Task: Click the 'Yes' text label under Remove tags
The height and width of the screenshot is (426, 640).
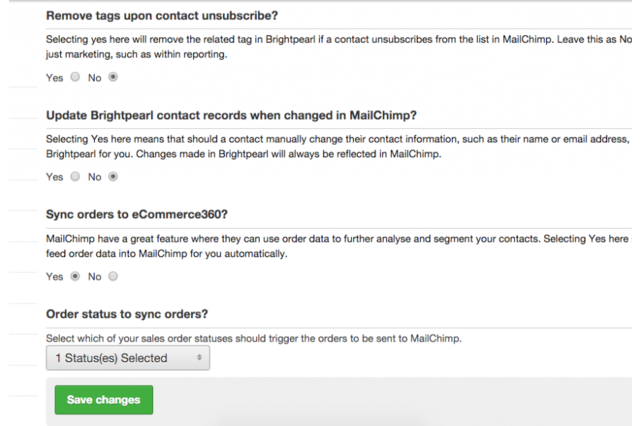Action: tap(55, 77)
